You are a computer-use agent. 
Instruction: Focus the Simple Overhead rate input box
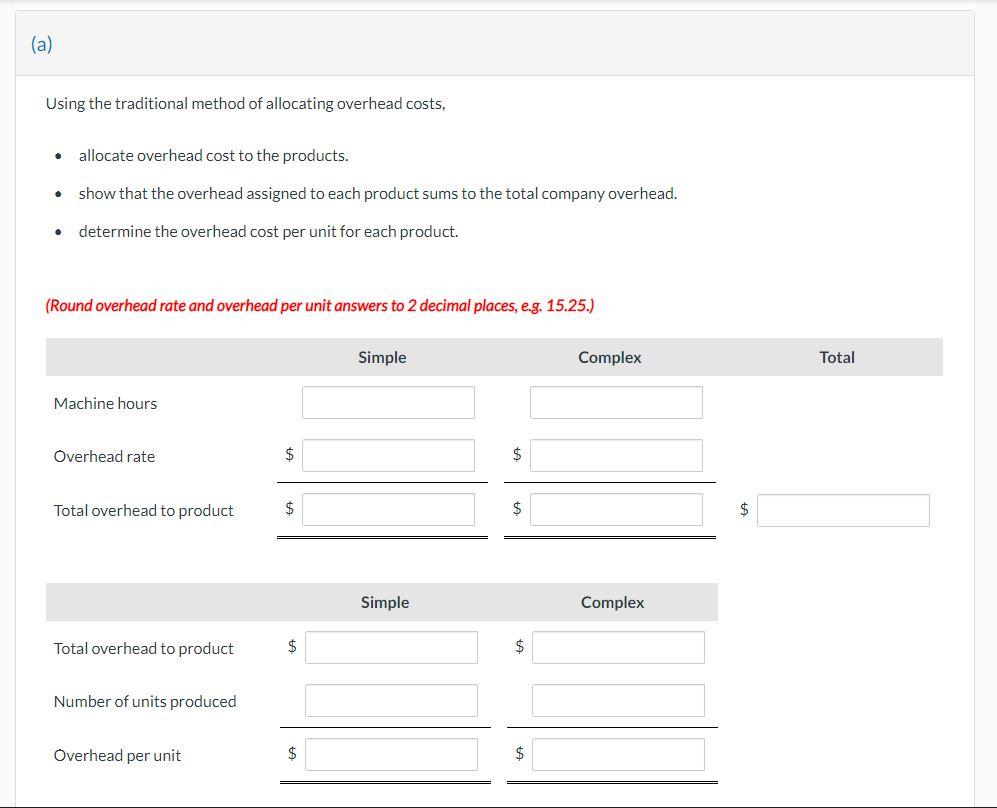click(x=388, y=455)
